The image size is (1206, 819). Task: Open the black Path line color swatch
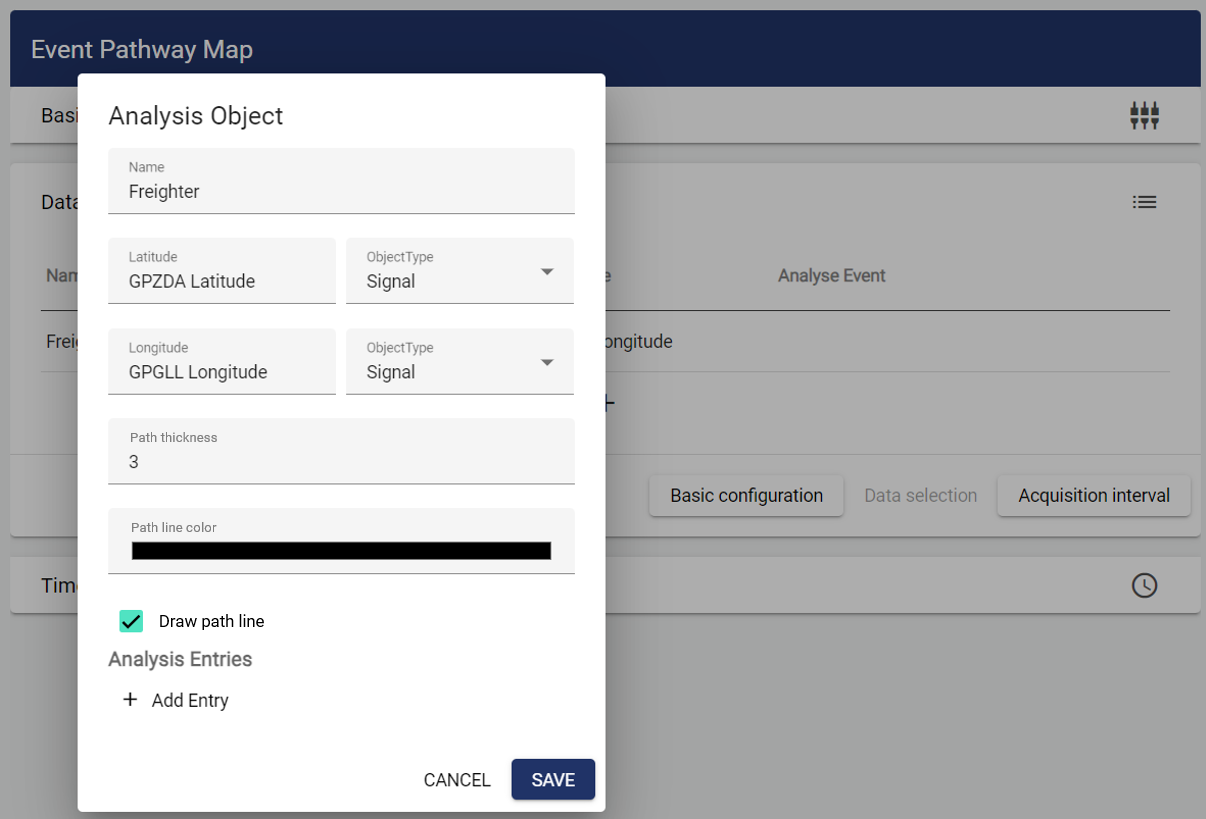point(341,551)
